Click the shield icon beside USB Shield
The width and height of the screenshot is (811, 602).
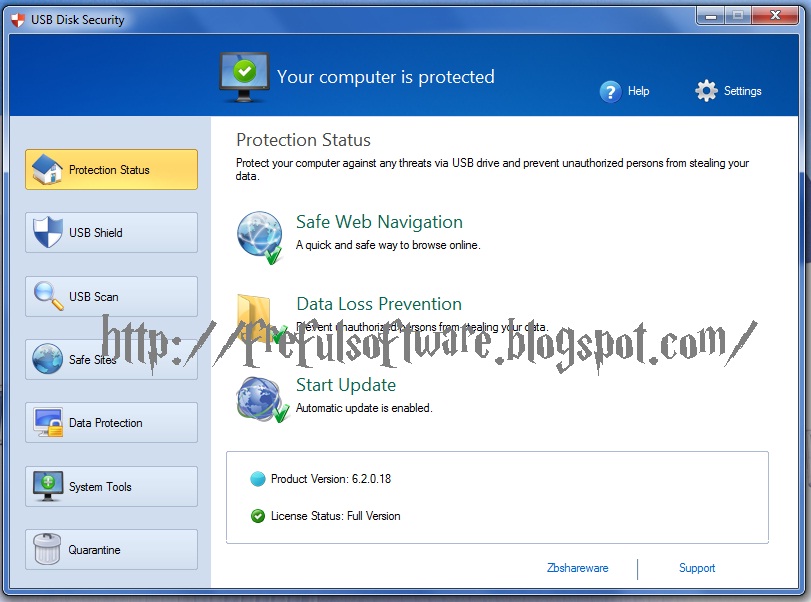coord(47,232)
